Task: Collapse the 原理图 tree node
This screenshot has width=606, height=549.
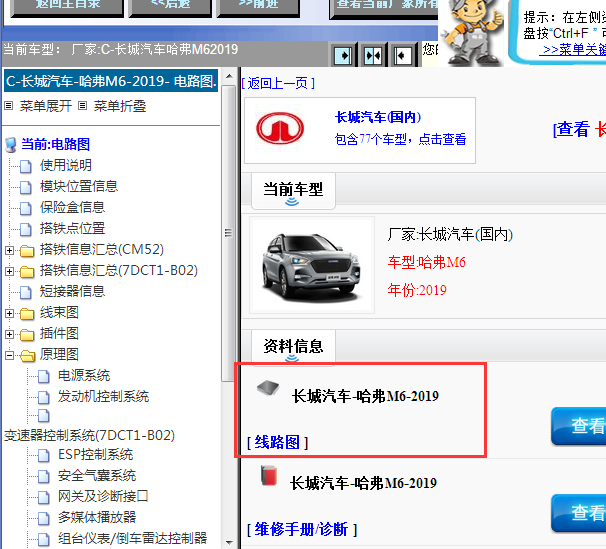Action: pos(10,355)
